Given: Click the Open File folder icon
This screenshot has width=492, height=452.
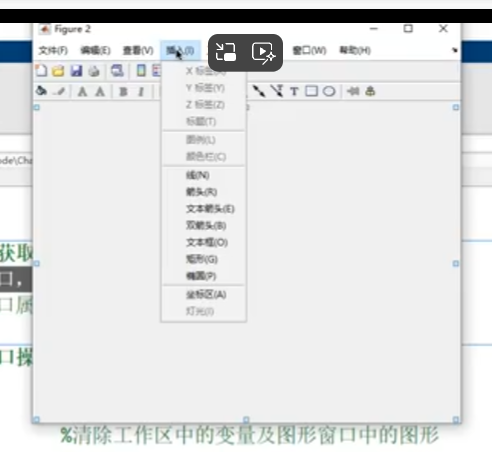Looking at the screenshot, I should point(58,71).
